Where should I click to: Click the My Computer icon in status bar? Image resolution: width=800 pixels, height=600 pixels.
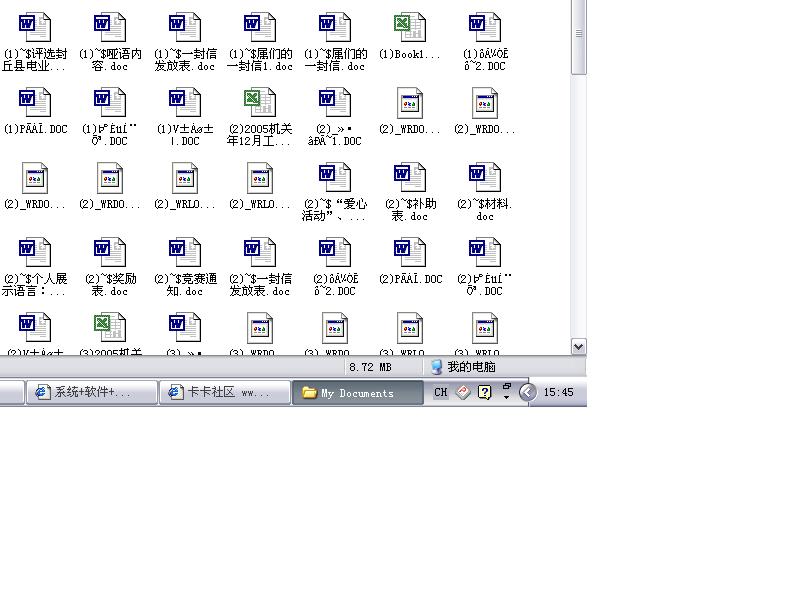(436, 367)
